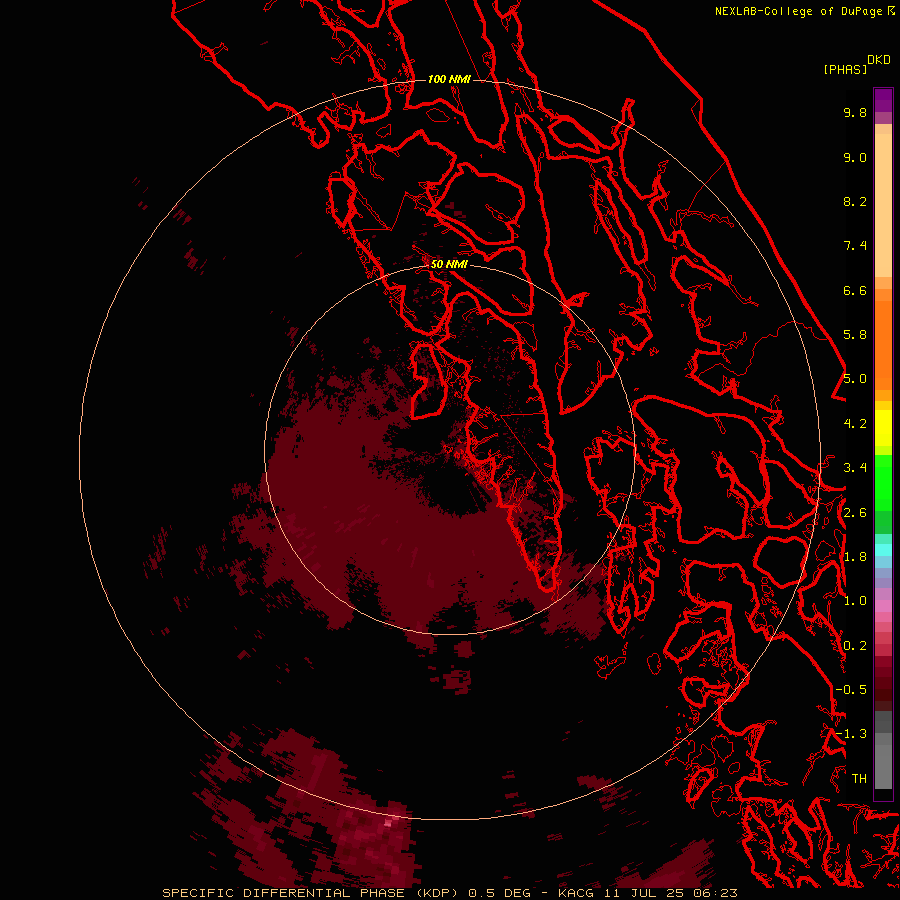900x900 pixels.
Task: Pick the purple segment atop the color bar
Action: tap(883, 100)
